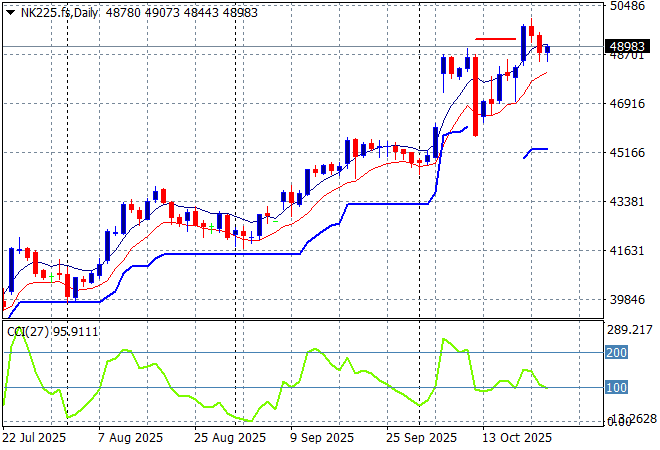Click the 7 Aug 2025 date label

[130, 438]
